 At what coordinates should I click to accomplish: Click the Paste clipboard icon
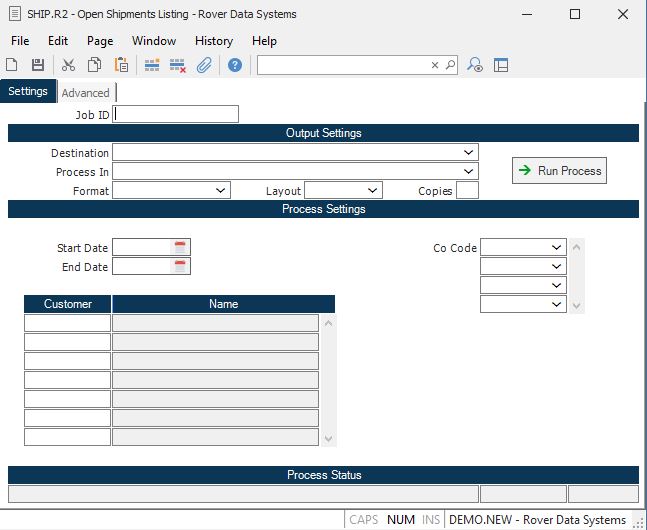click(121, 65)
